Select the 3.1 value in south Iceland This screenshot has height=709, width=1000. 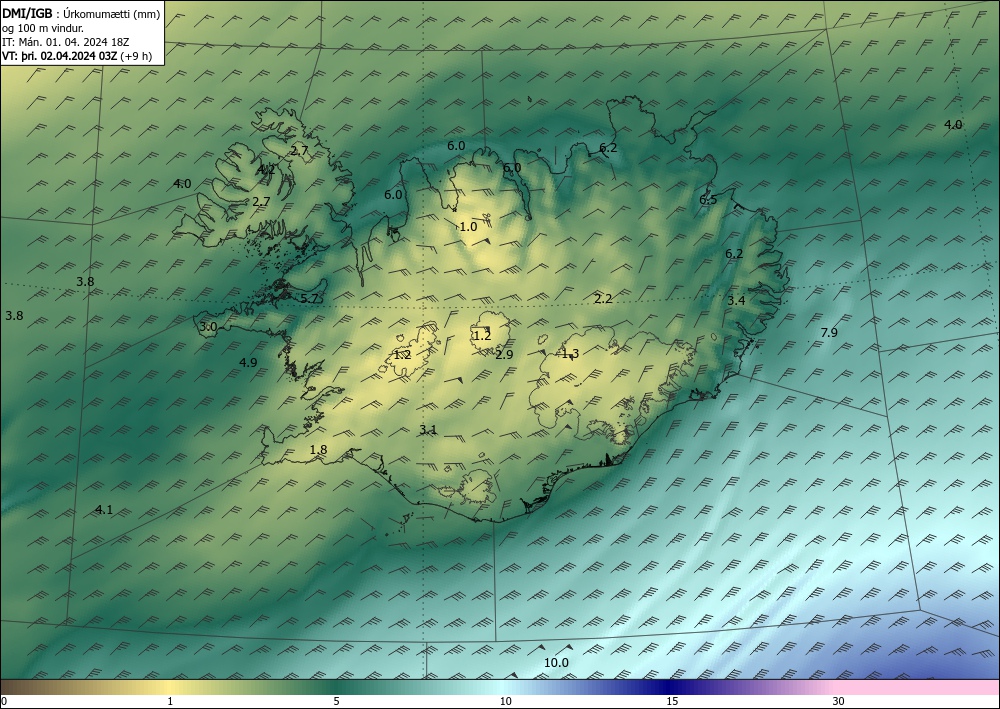click(x=428, y=430)
